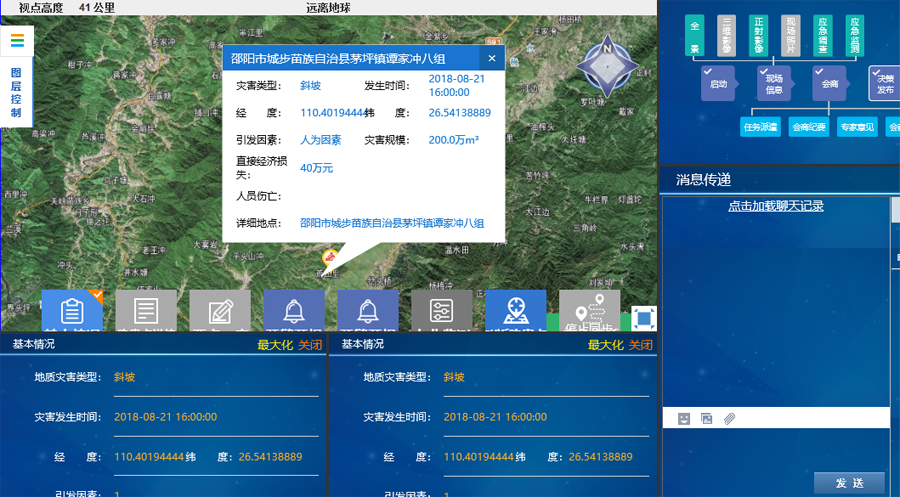Click the clipboard icon in map toolbar
900x497 pixels.
click(72, 311)
